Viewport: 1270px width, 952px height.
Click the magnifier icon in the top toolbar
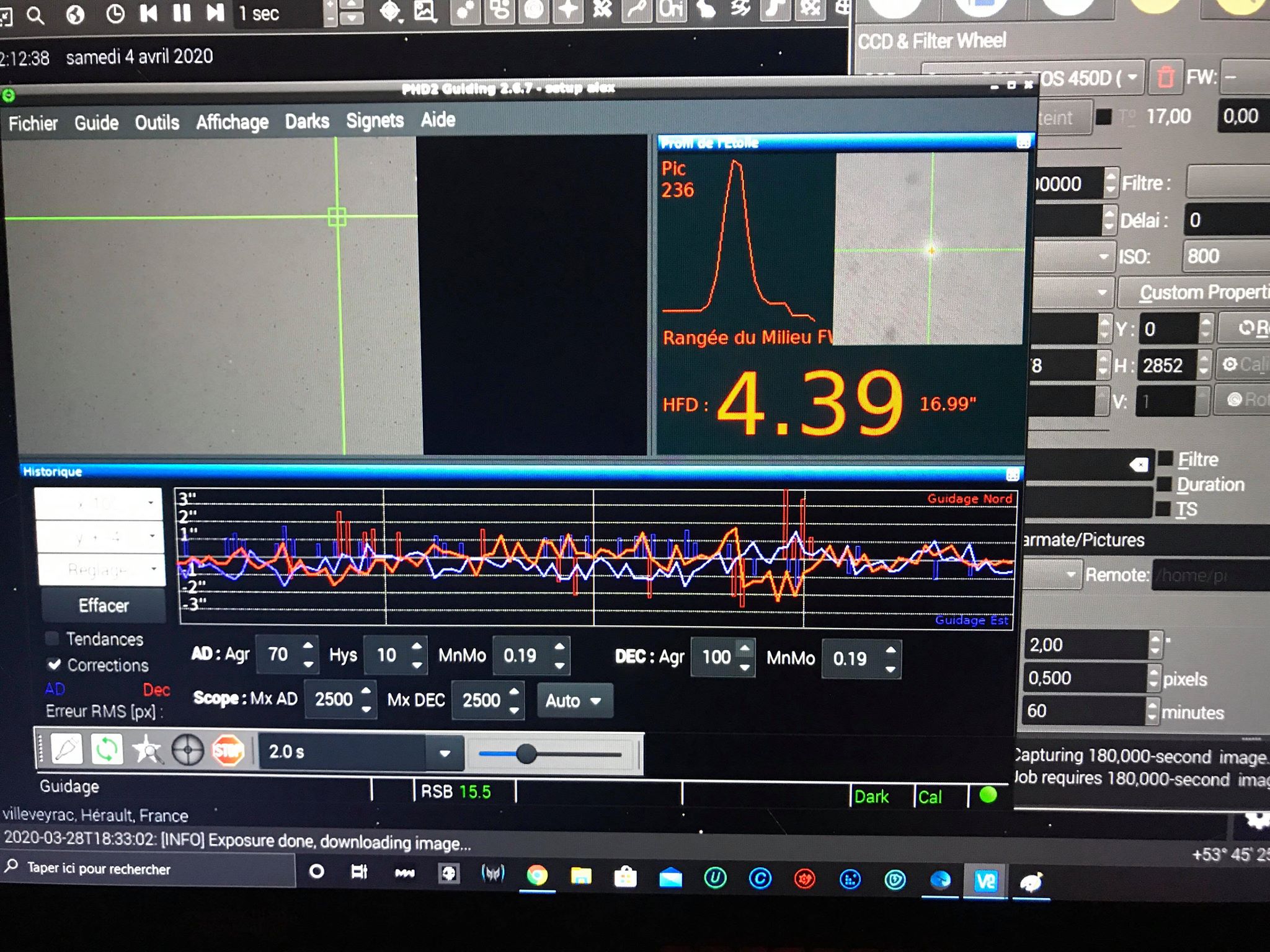coord(36,15)
